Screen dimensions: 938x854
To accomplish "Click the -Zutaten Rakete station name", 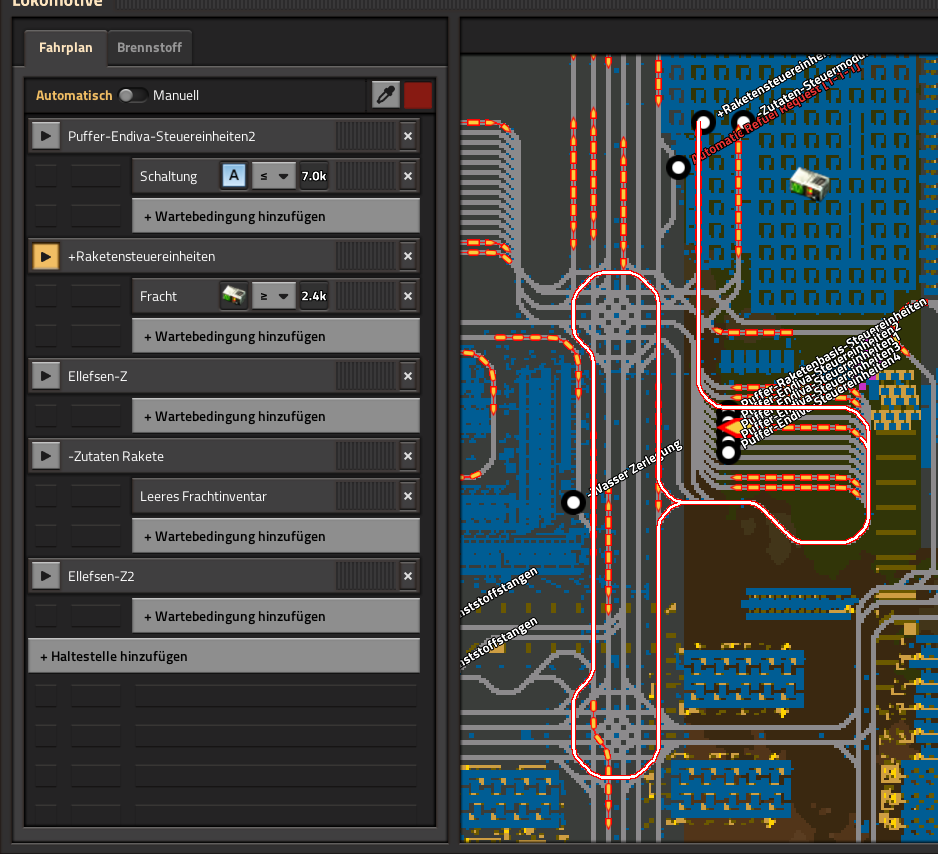I will (116, 456).
